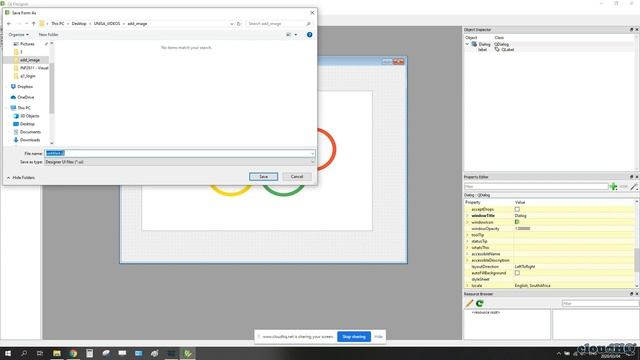Open Windows Start menu
Image resolution: width=640 pixels, height=360 pixels.
pos(8,353)
